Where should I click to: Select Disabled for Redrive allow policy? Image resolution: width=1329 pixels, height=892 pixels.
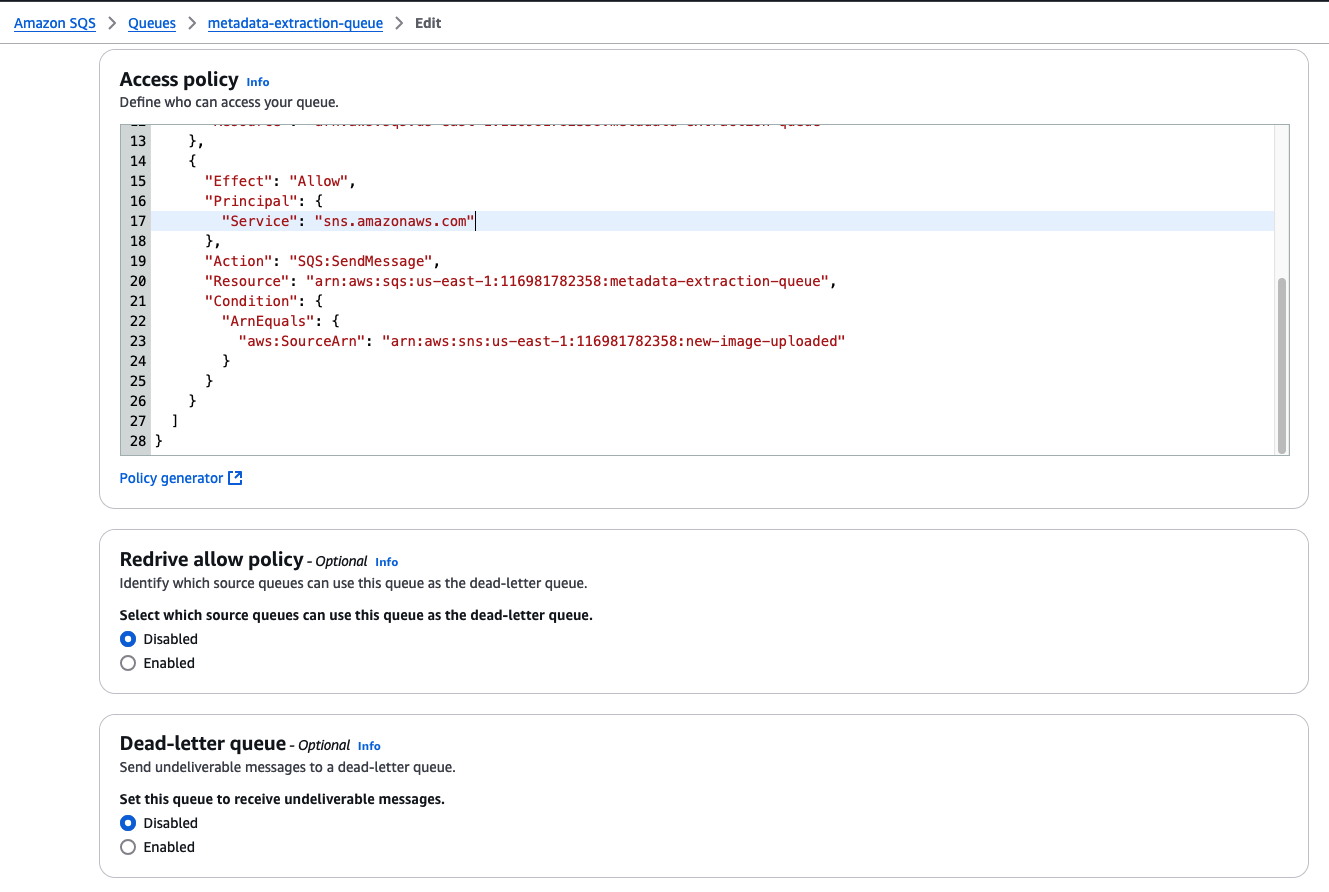pyautogui.click(x=128, y=639)
